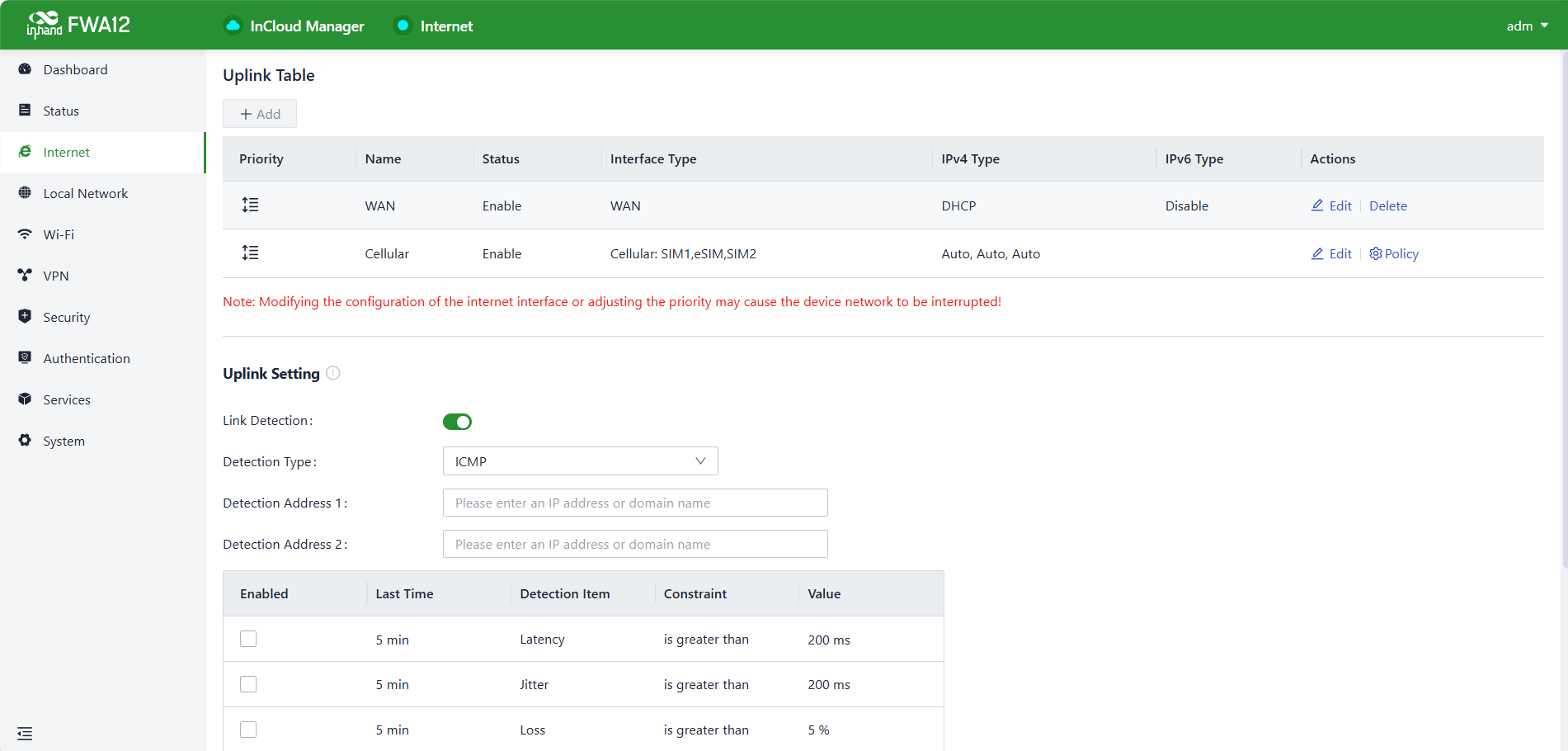Enable the Latency detection checkbox
This screenshot has height=751, width=1568.
coord(248,639)
